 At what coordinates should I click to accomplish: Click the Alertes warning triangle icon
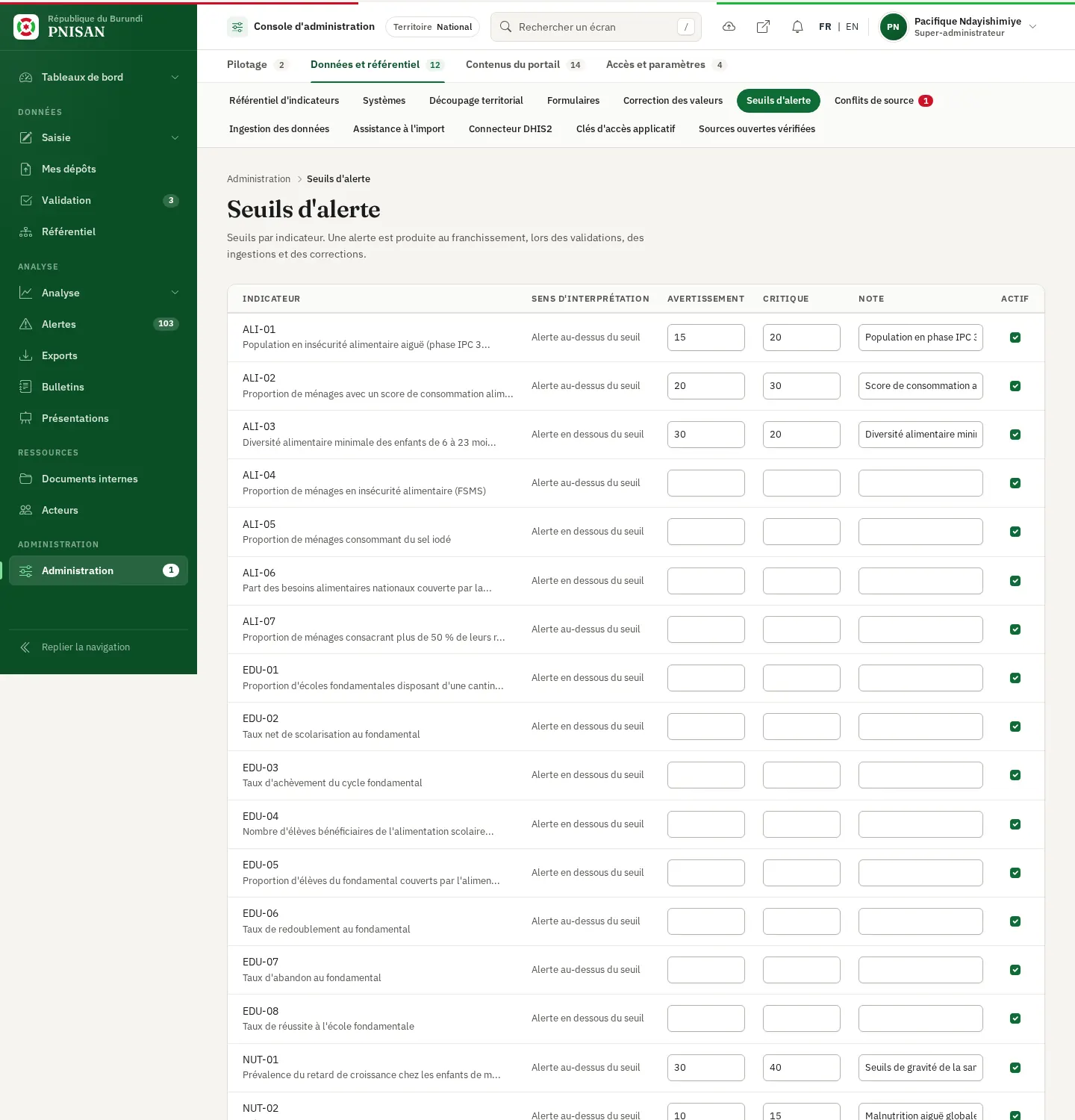click(26, 324)
